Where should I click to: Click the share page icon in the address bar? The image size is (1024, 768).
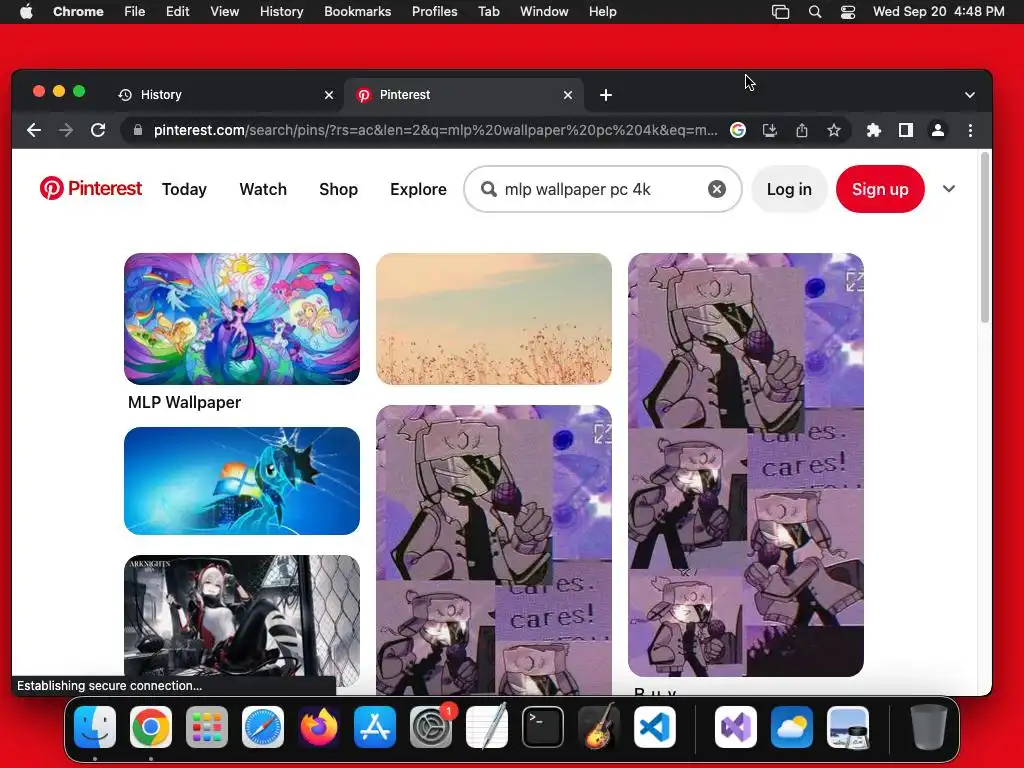coord(802,130)
